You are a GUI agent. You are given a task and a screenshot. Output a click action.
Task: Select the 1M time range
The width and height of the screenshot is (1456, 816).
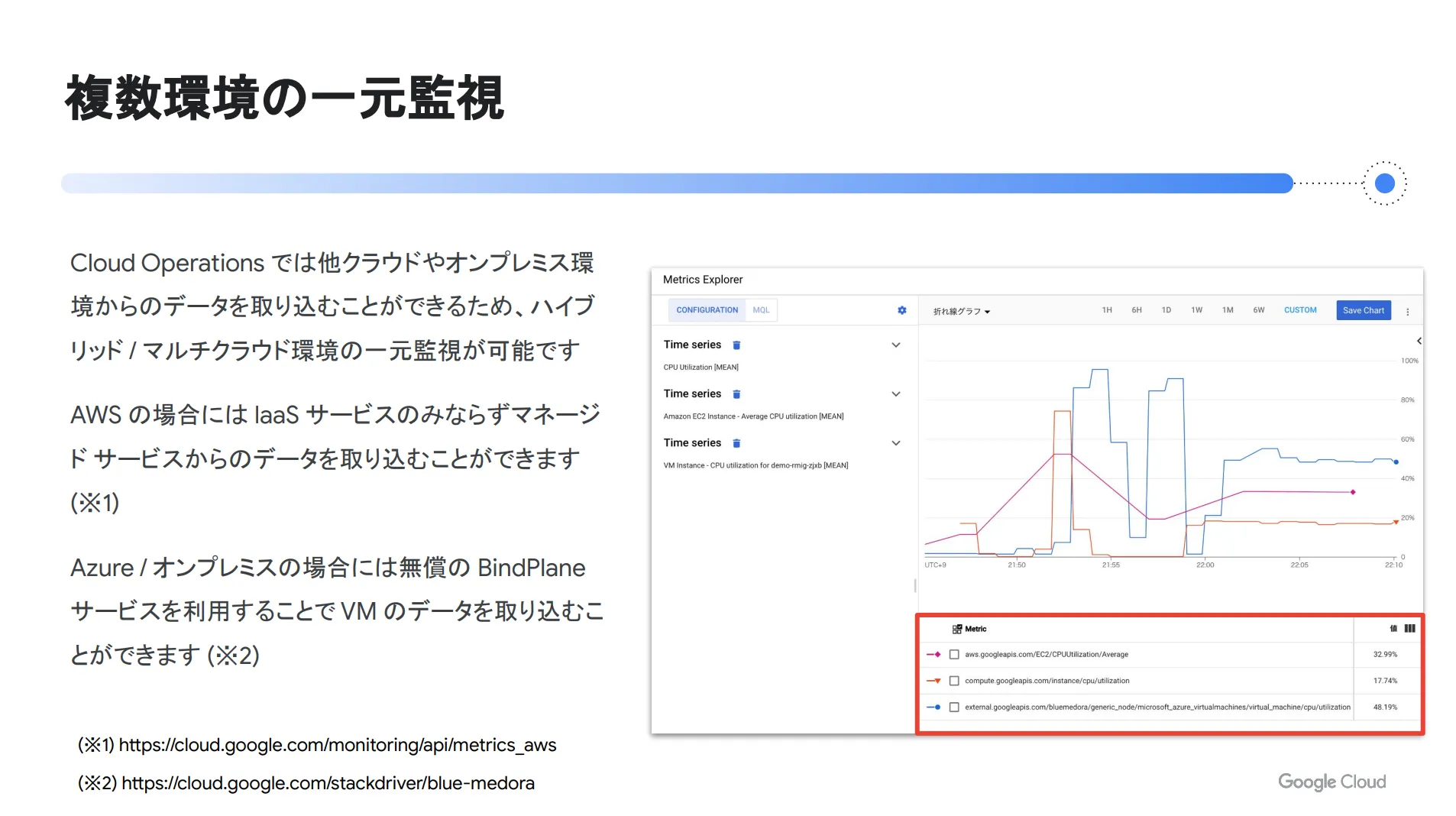tap(1227, 310)
